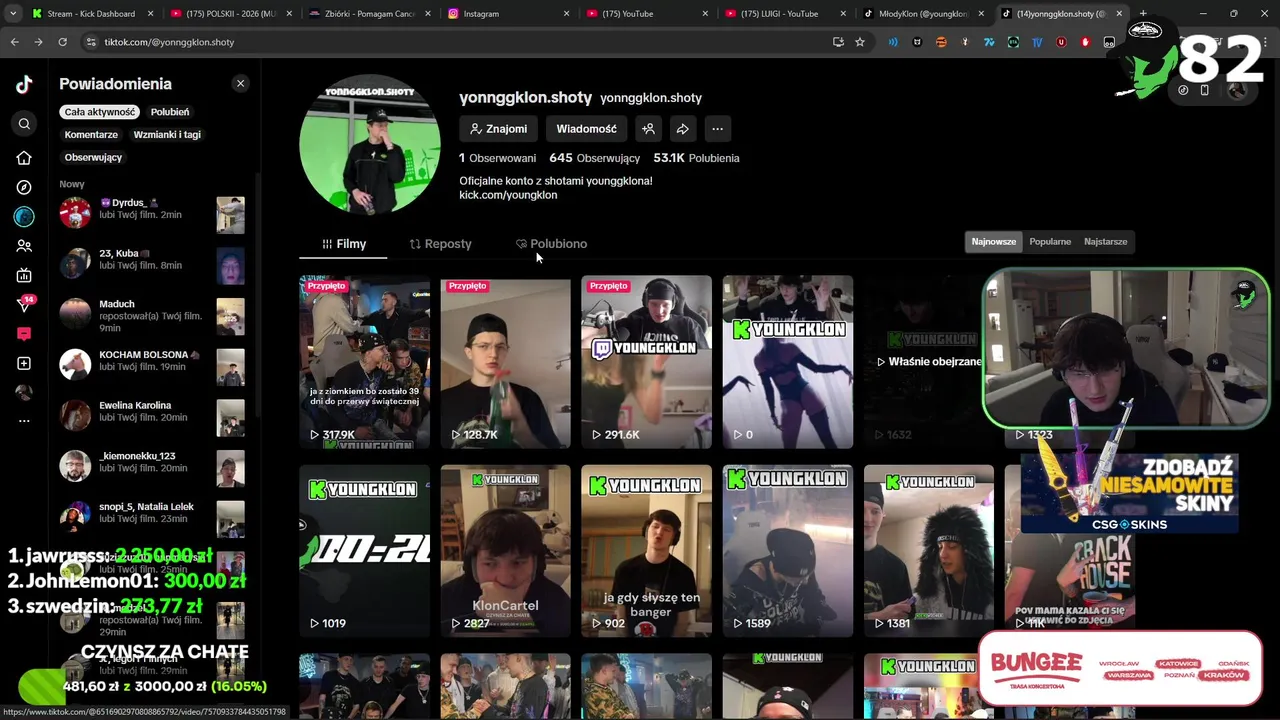The height and width of the screenshot is (720, 1280).
Task: Open the video with 0 views
Action: pyautogui.click(x=787, y=362)
